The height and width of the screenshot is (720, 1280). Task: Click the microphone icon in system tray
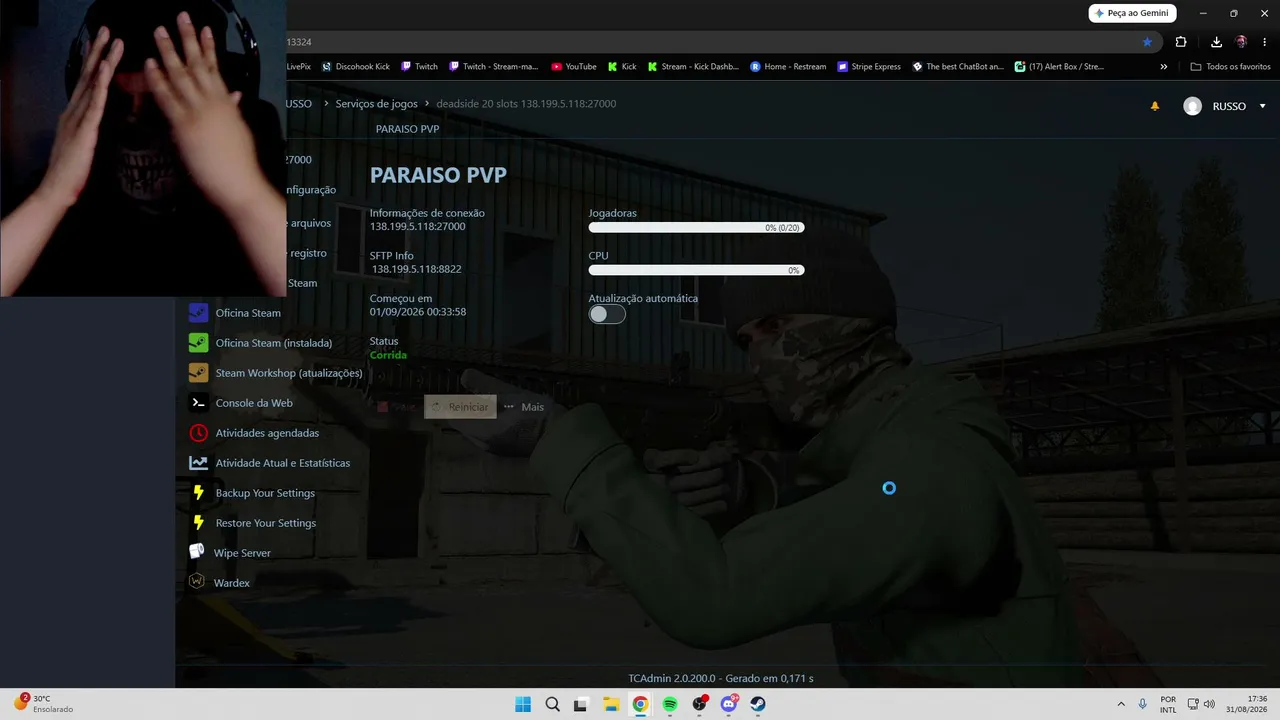[1143, 704]
